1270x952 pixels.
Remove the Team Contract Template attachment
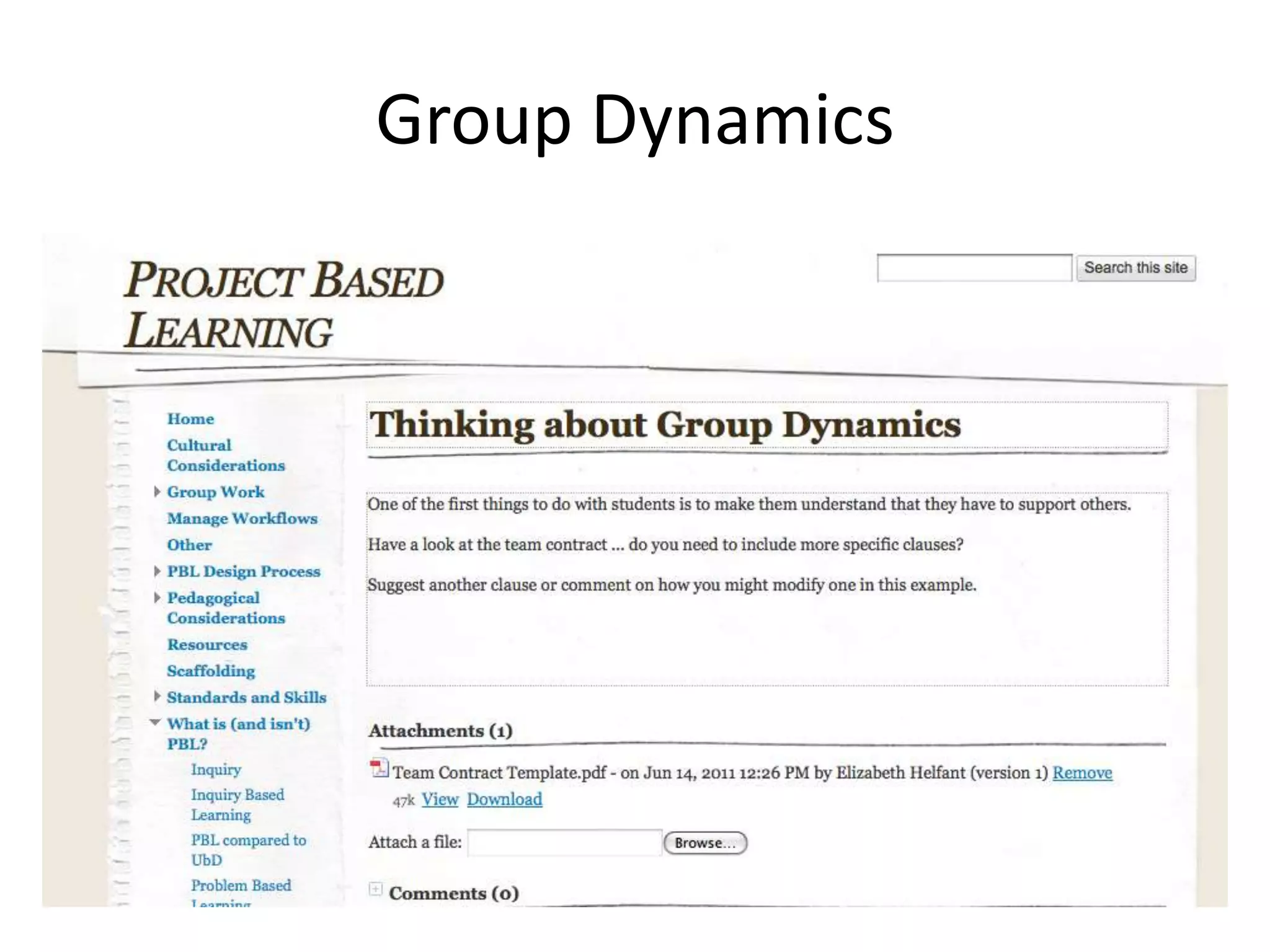click(x=1082, y=773)
